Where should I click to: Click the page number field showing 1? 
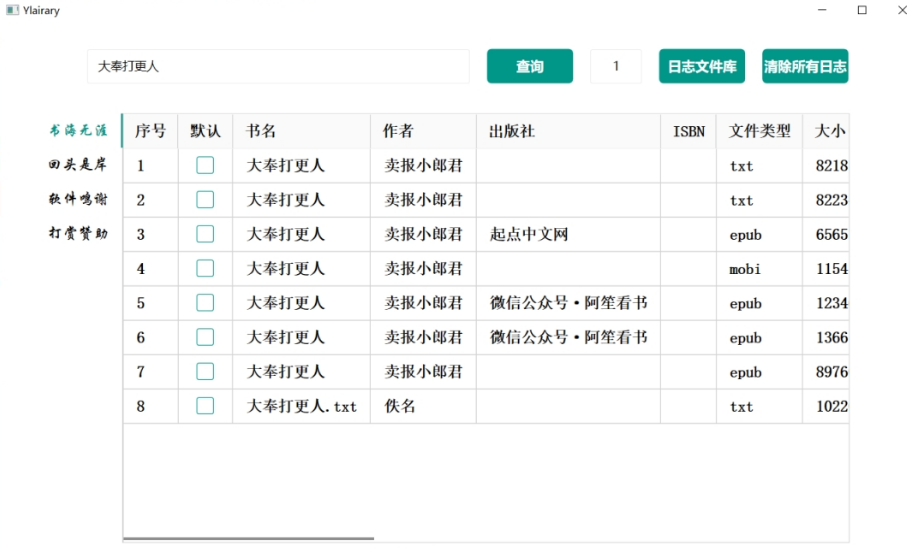pos(616,66)
